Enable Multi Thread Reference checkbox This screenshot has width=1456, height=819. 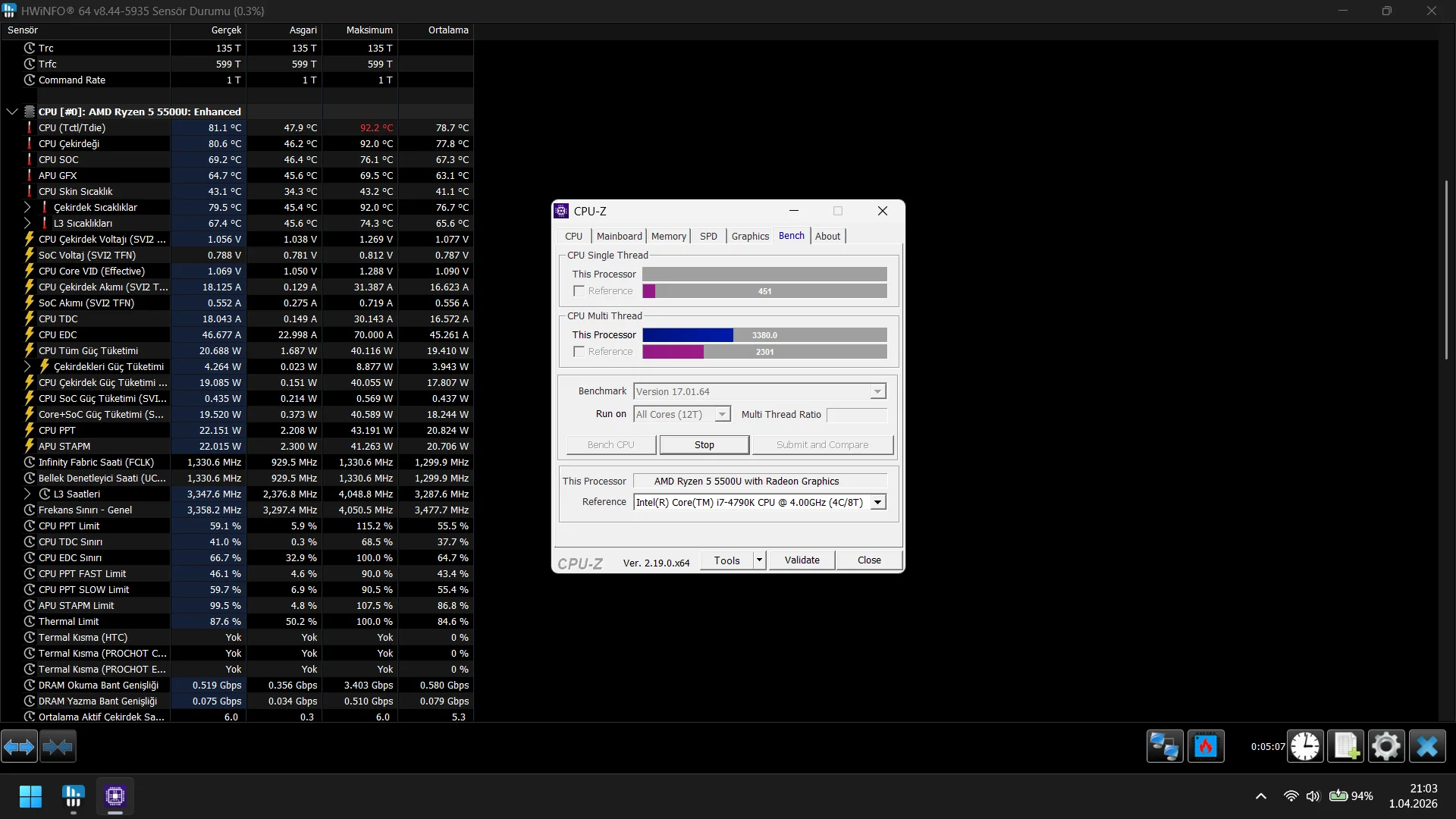click(579, 352)
